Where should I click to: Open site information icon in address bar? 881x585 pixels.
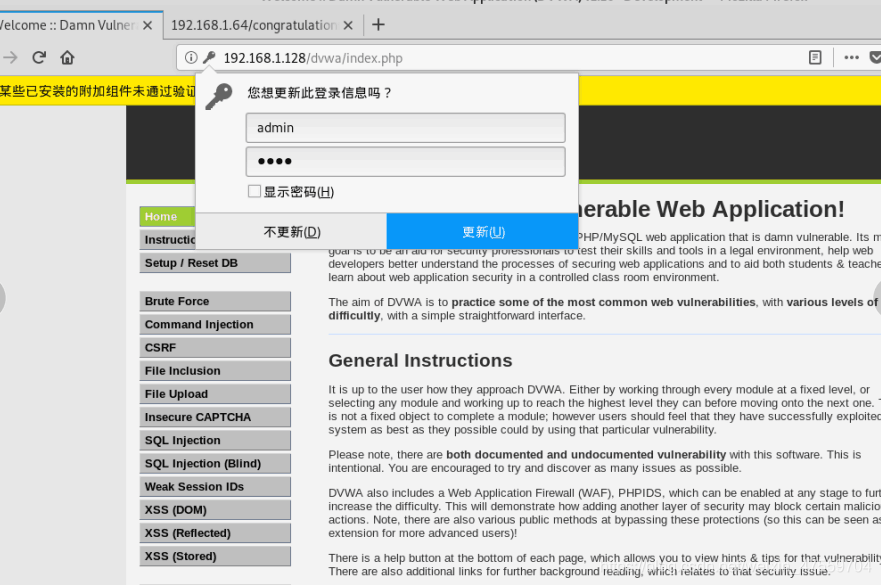[191, 57]
